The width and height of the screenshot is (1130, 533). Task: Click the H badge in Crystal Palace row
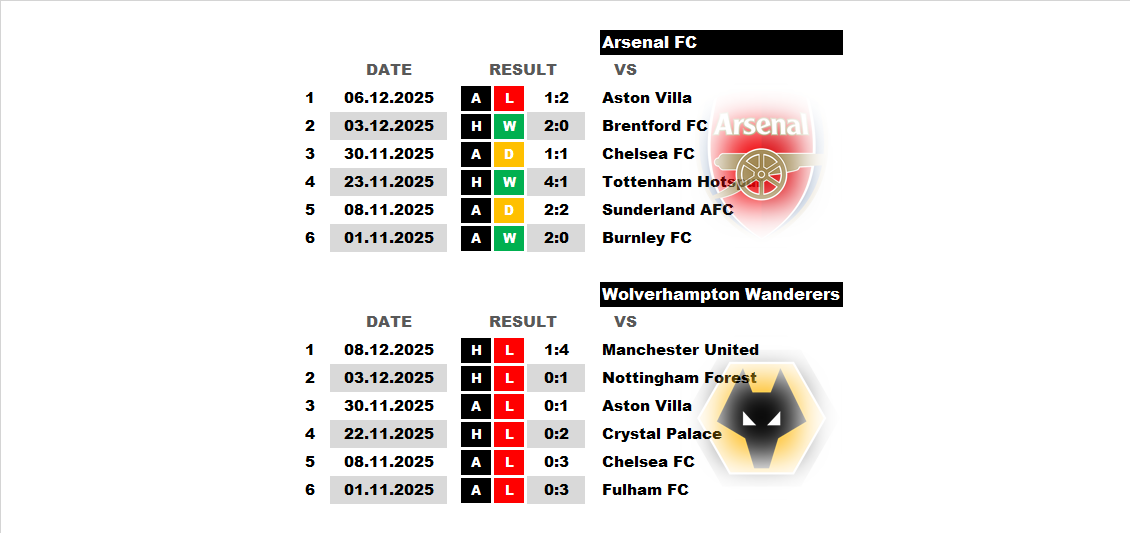tap(476, 434)
